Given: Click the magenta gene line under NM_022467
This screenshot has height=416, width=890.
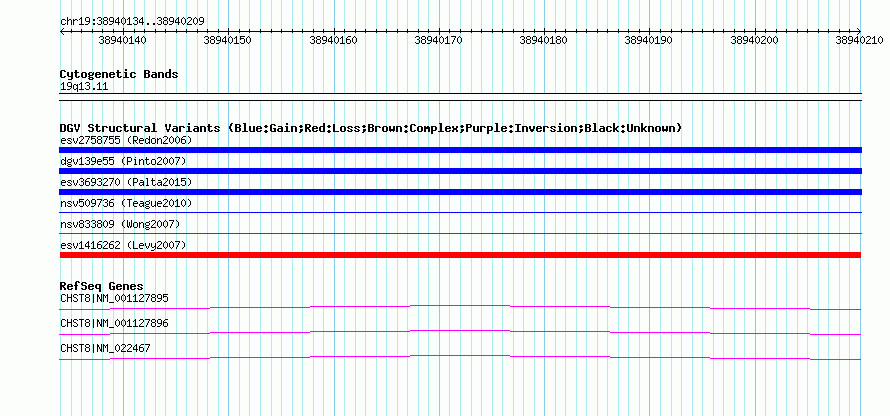Looking at the screenshot, I should (460, 357).
